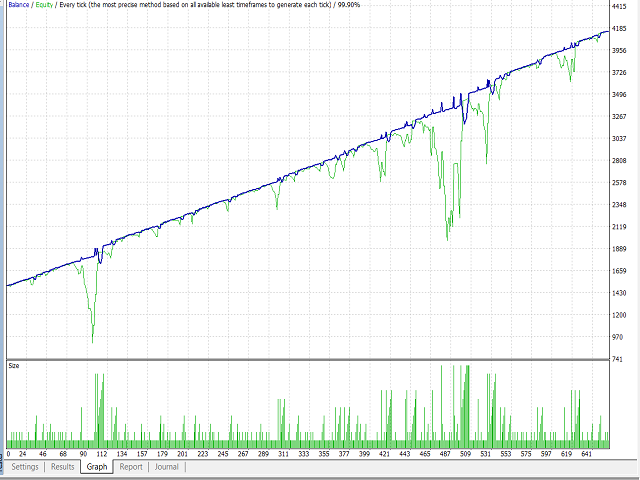Click the blue Balance legend label
640x480 pixels.
(x=18, y=5)
